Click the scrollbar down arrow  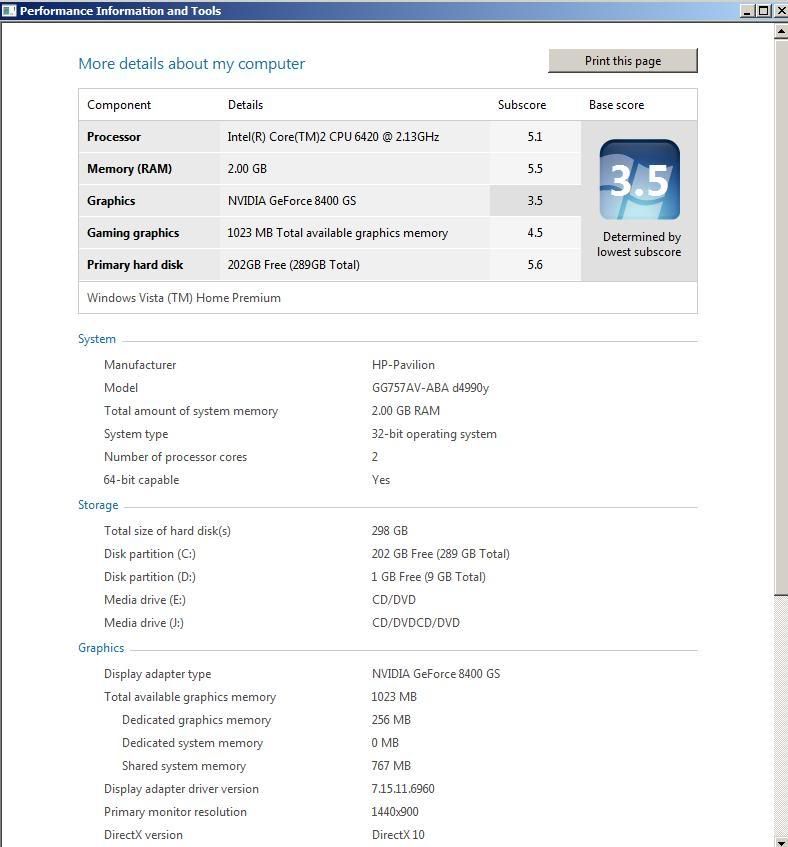coord(781,841)
